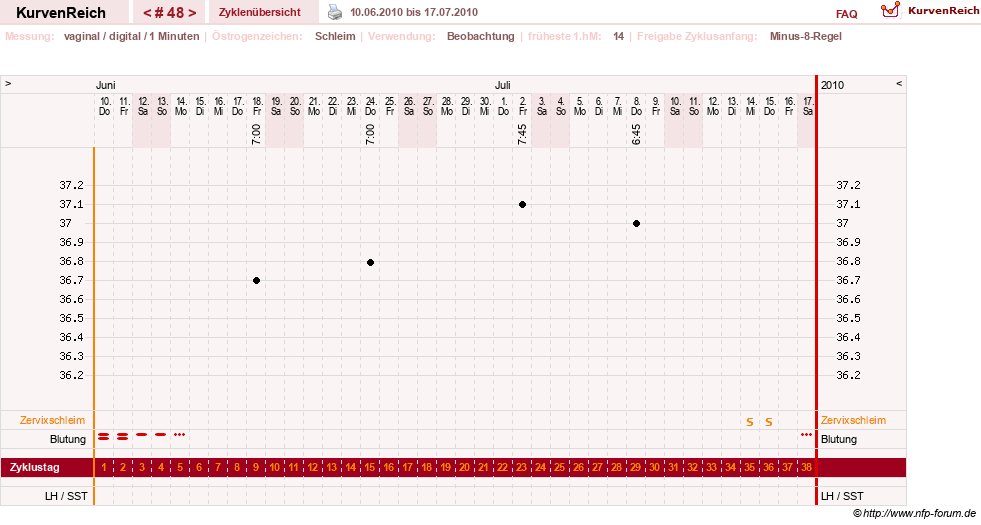Screen dimensions: 981x525
Task: Click the '>' chart arrow beside Juni
Action: pos(8,83)
